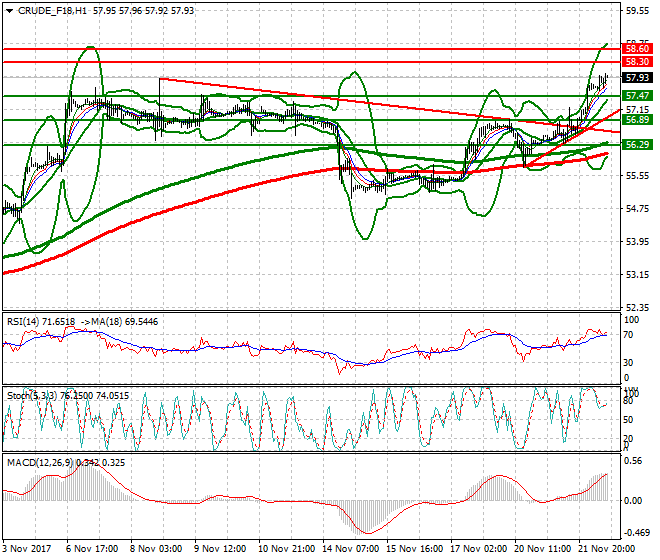Click the 8 Nov 03:00 time label
Viewport: 660px width, 560px height.
pos(156,549)
